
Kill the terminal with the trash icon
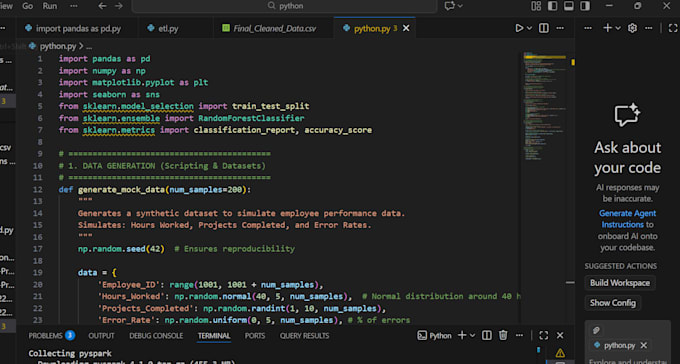coord(503,335)
